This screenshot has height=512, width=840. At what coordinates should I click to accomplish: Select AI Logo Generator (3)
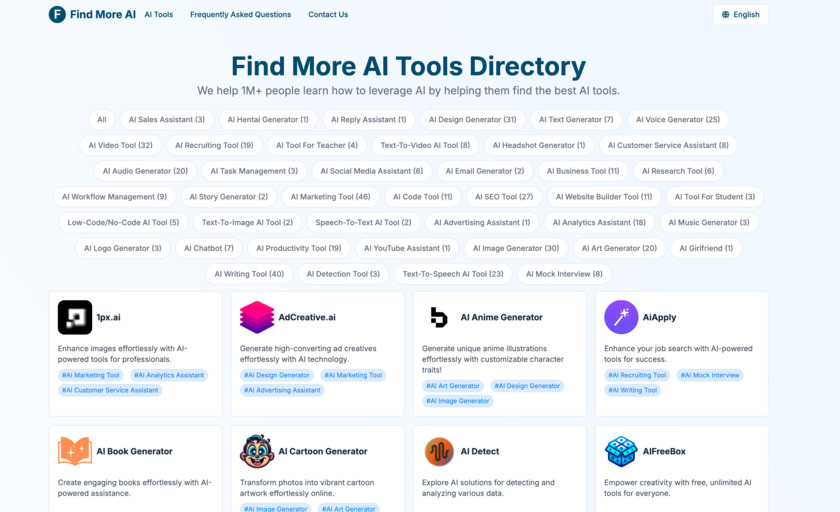[x=123, y=248]
